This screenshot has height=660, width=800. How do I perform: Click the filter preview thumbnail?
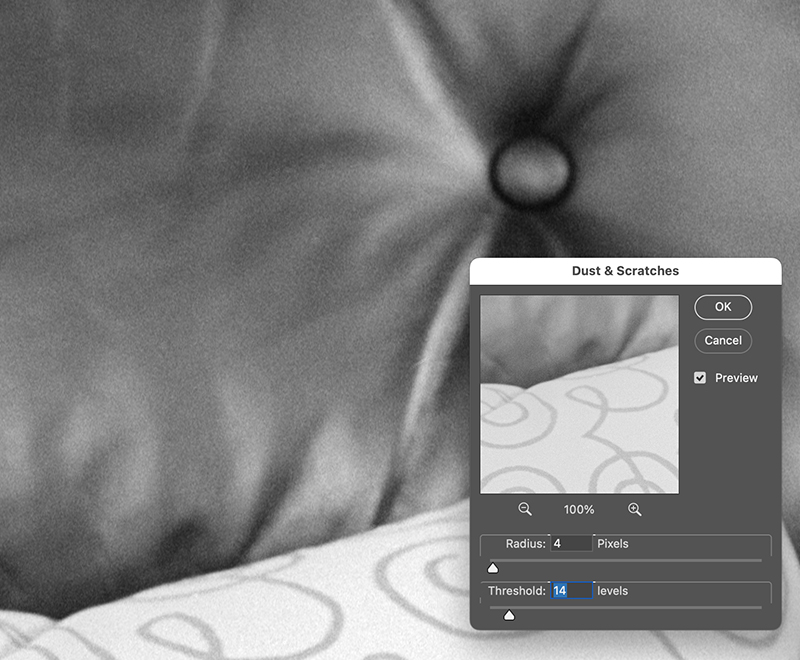pyautogui.click(x=579, y=394)
